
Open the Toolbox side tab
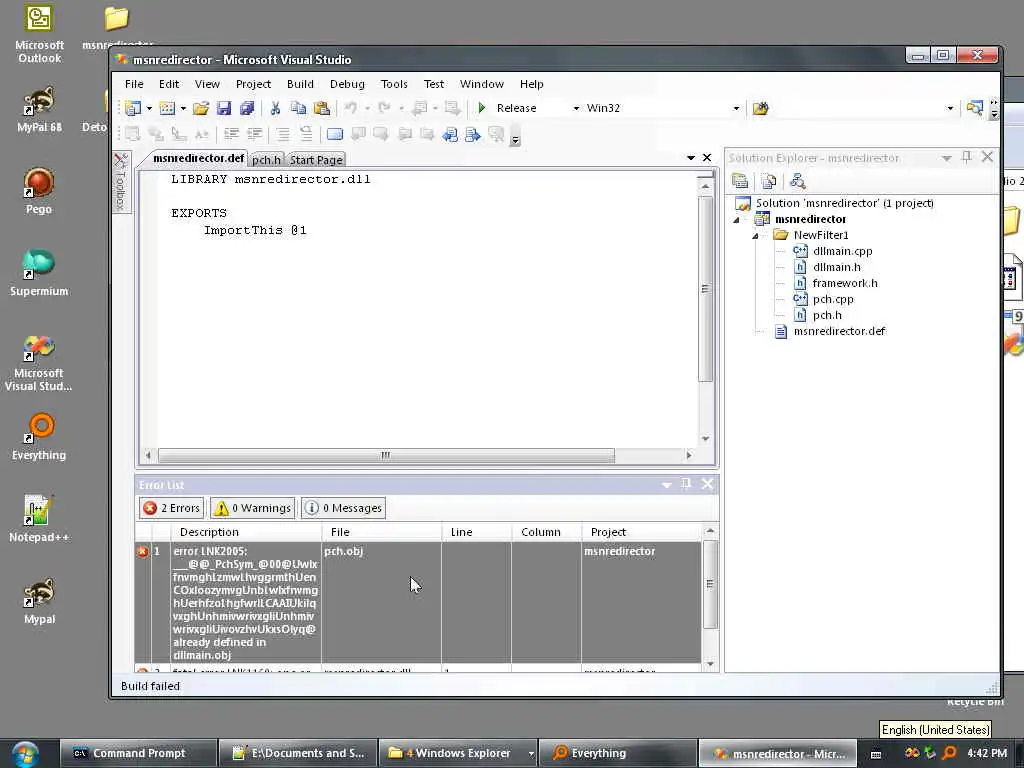click(121, 182)
